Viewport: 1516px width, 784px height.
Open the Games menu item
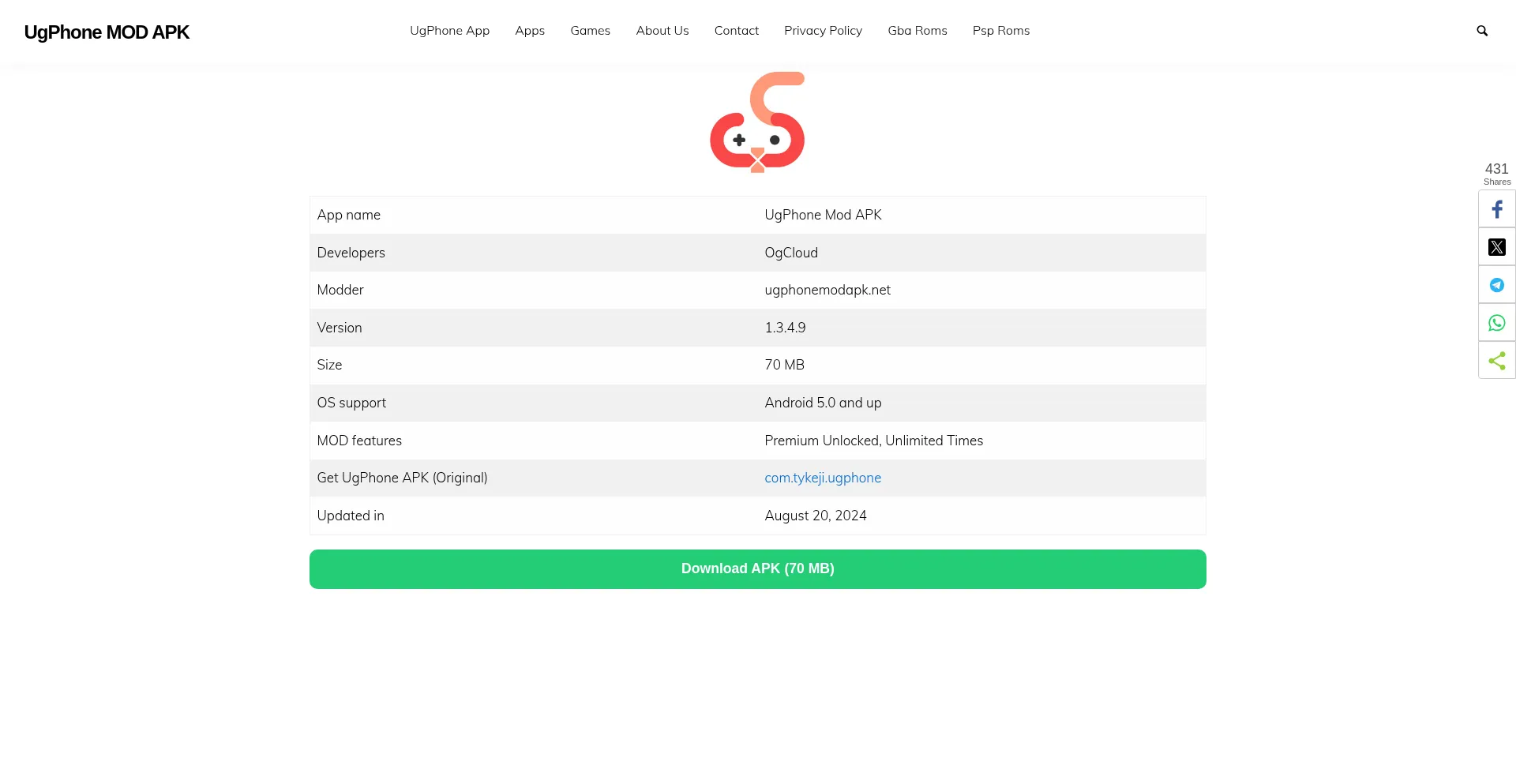pyautogui.click(x=590, y=31)
